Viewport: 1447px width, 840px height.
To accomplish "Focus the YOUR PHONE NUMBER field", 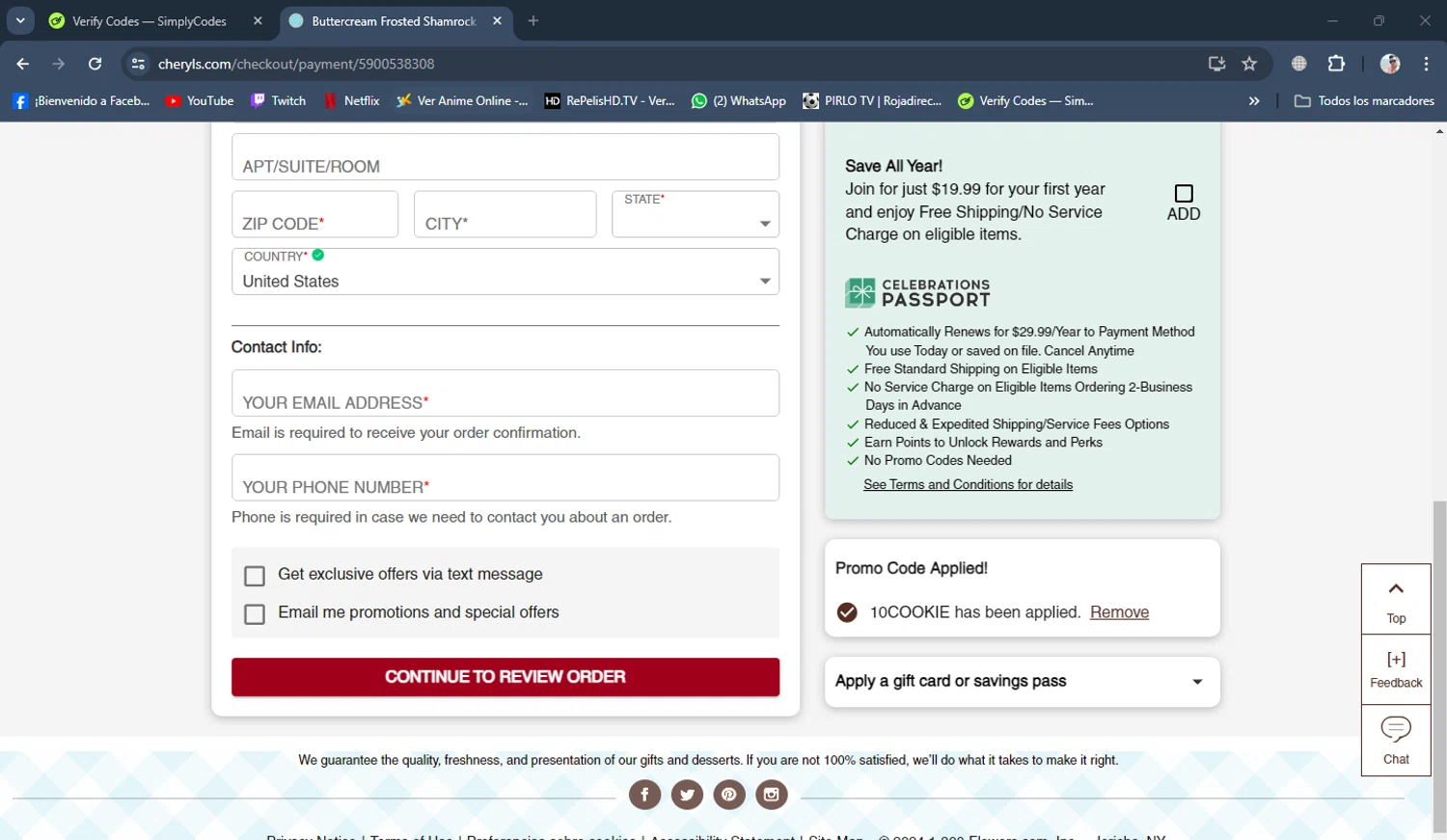I will pos(505,477).
